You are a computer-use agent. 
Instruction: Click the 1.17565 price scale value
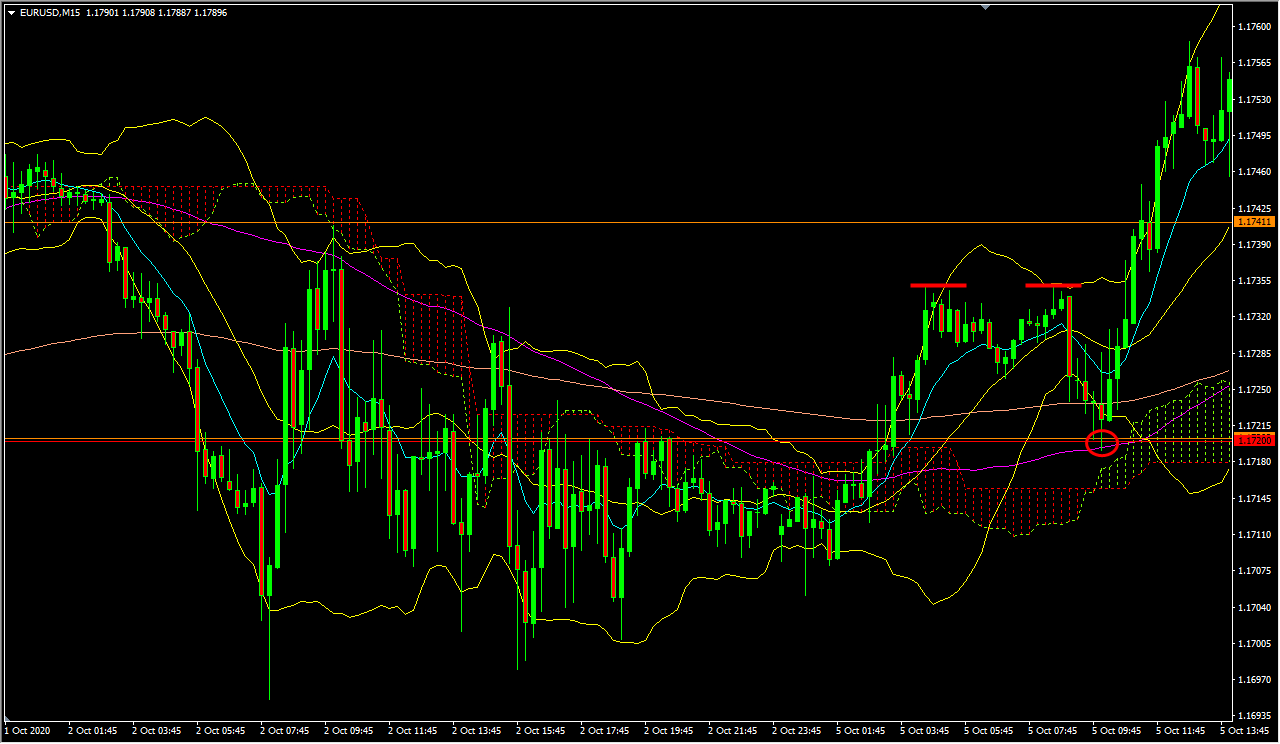pos(1254,63)
